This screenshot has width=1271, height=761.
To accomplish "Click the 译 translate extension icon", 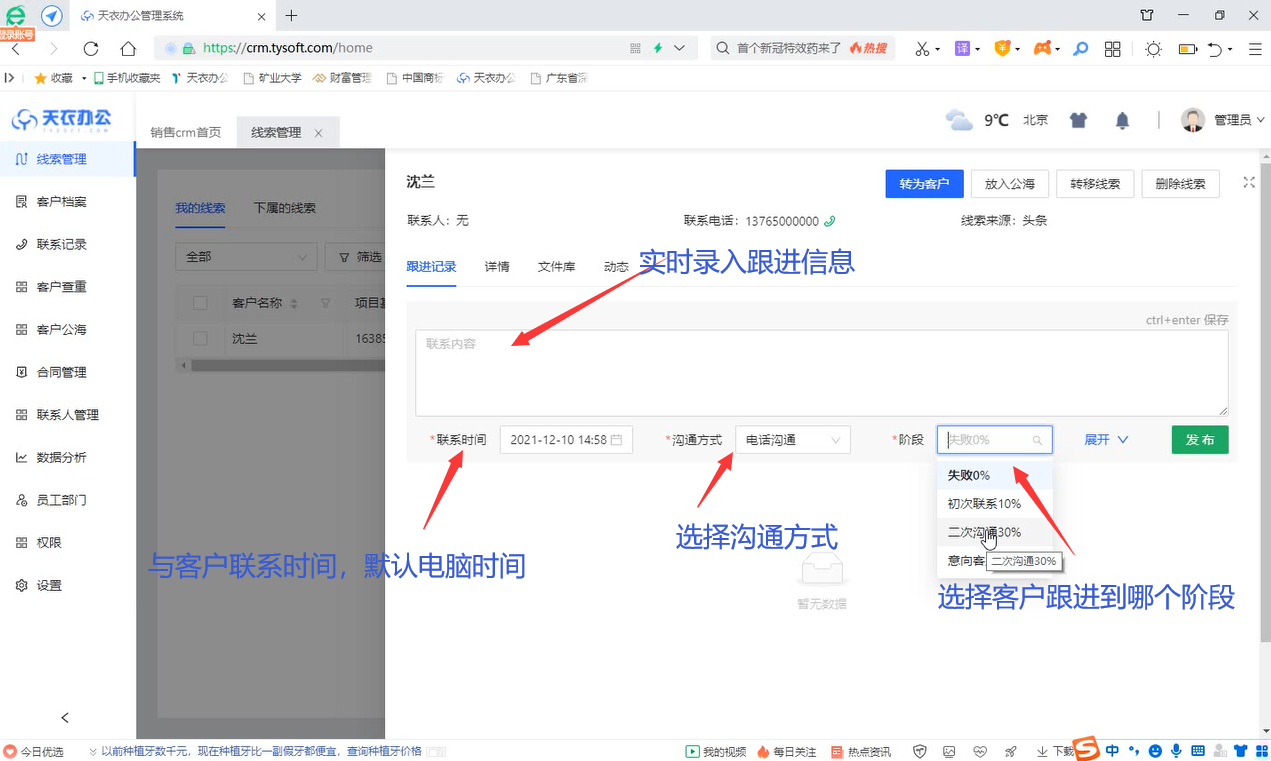I will pyautogui.click(x=963, y=48).
